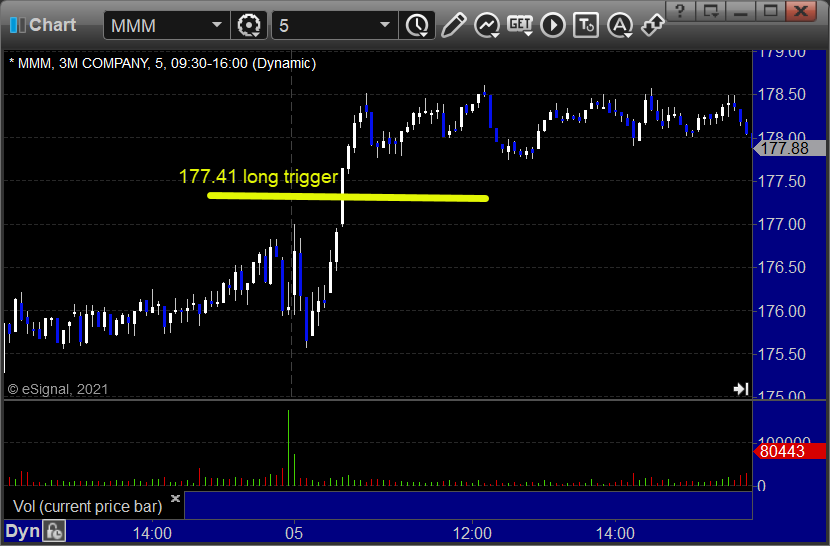Click the 177.00 price axis label
This screenshot has height=546, width=830.
tap(782, 225)
